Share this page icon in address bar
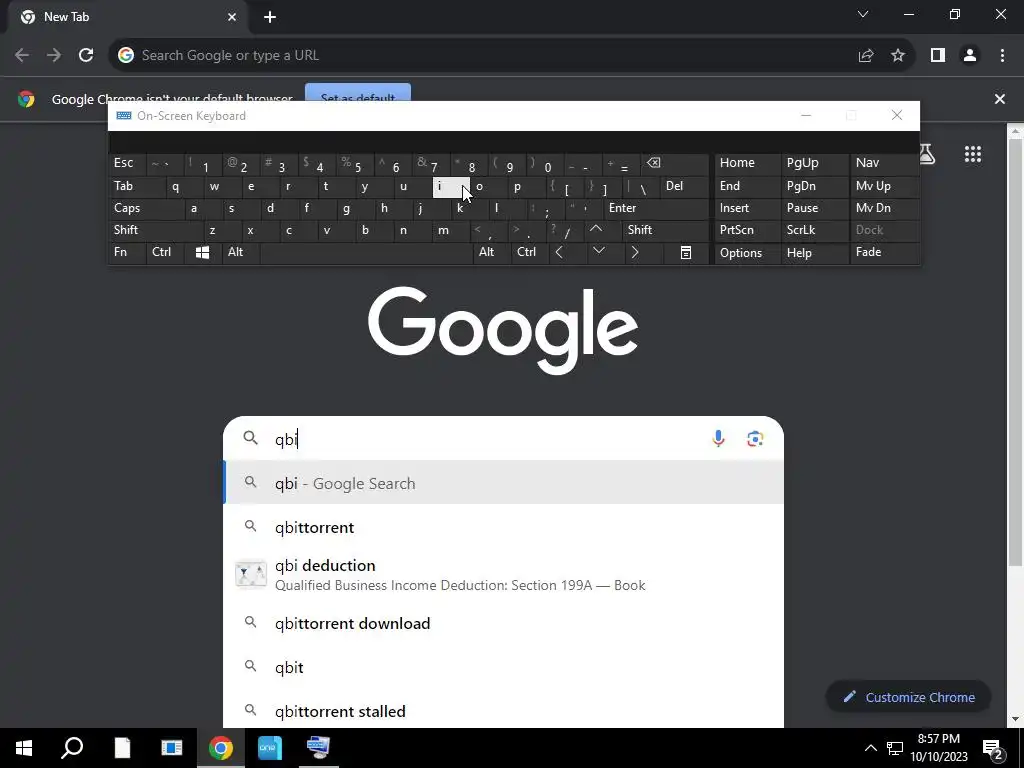 tap(866, 56)
